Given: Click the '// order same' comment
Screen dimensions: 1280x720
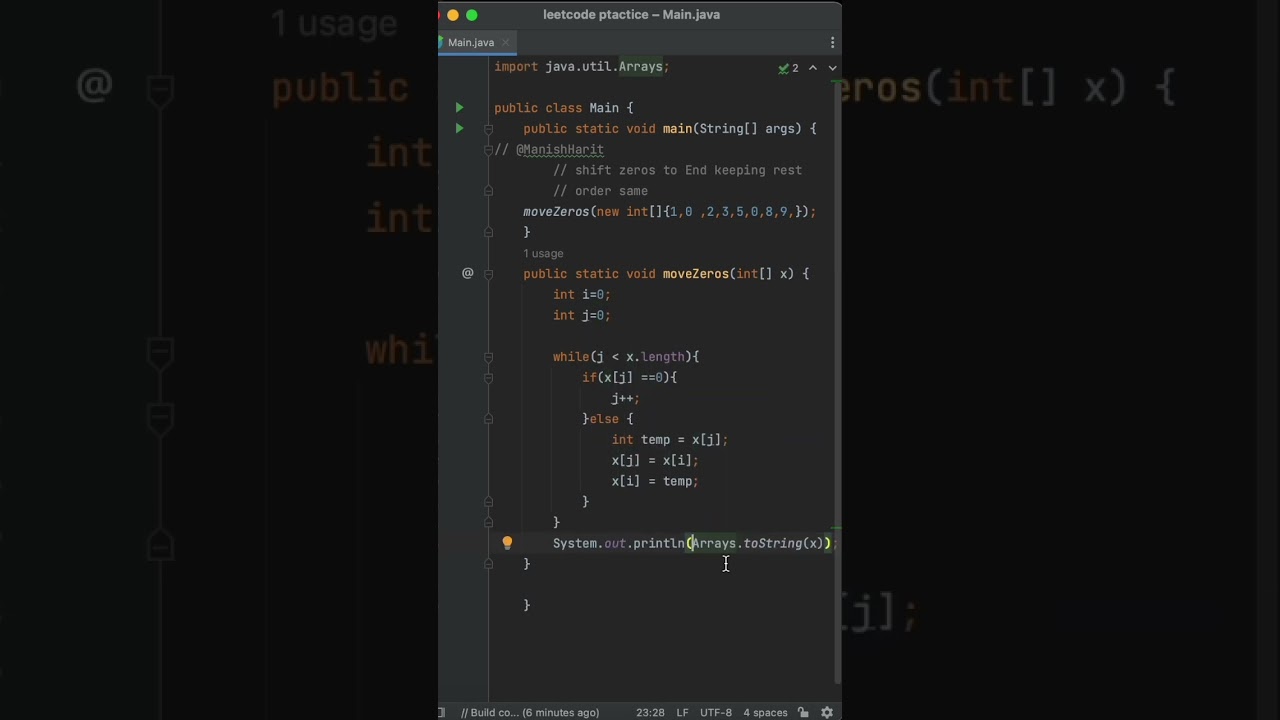Looking at the screenshot, I should click(600, 191).
